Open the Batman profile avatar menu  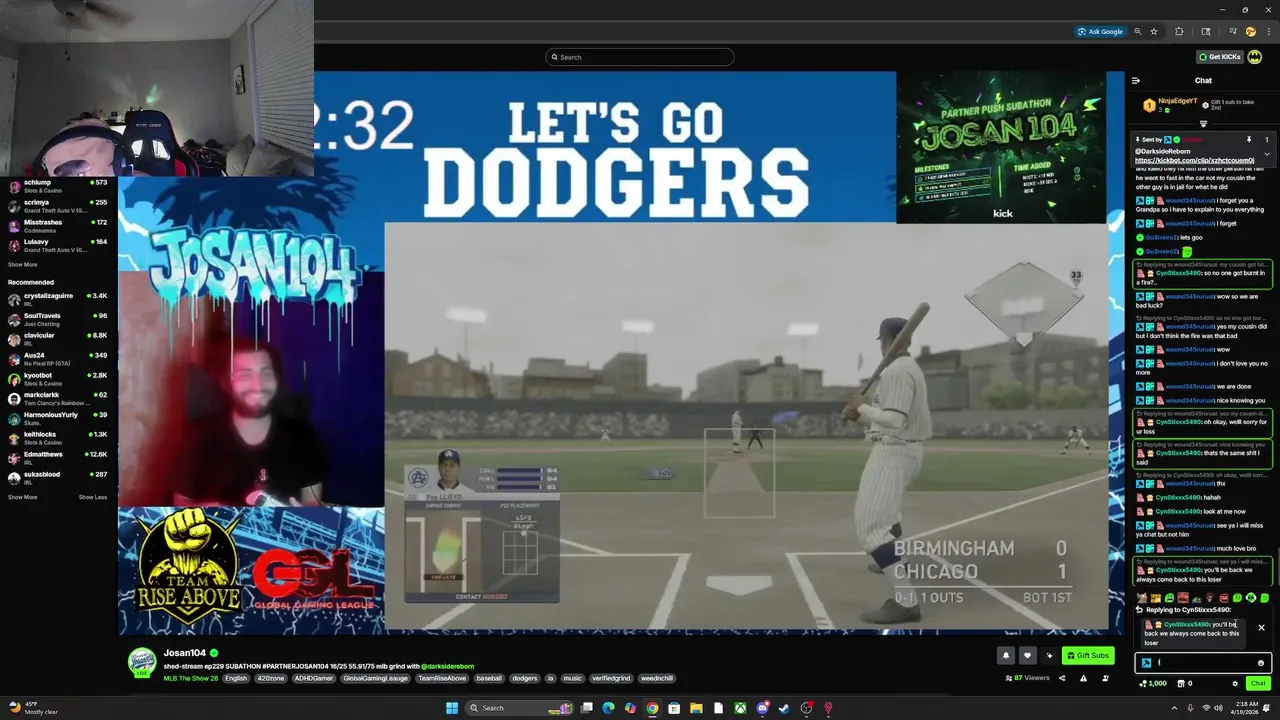[1257, 57]
